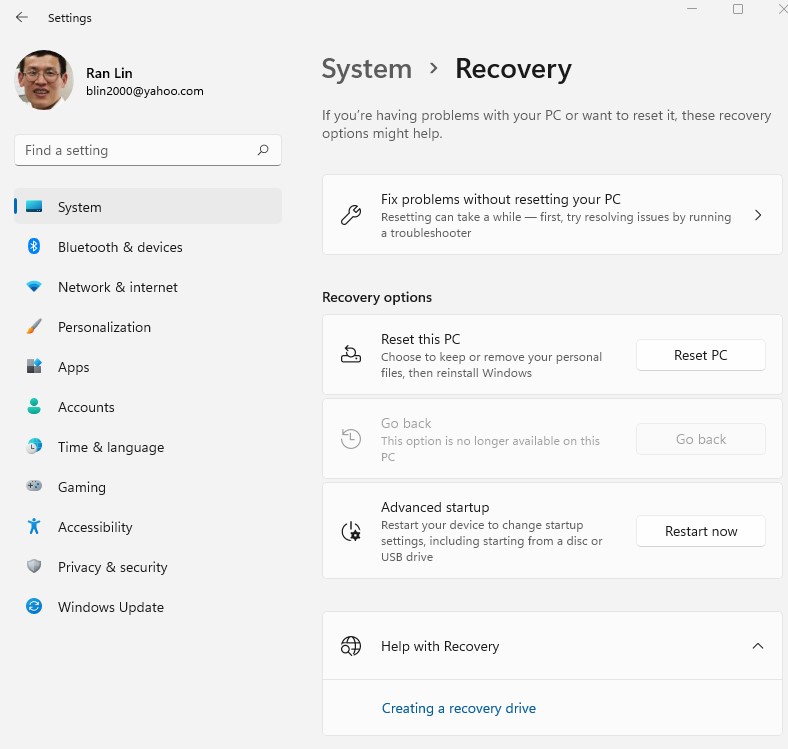Open Personalization settings
Viewport: 788px width, 749px height.
tap(148, 326)
